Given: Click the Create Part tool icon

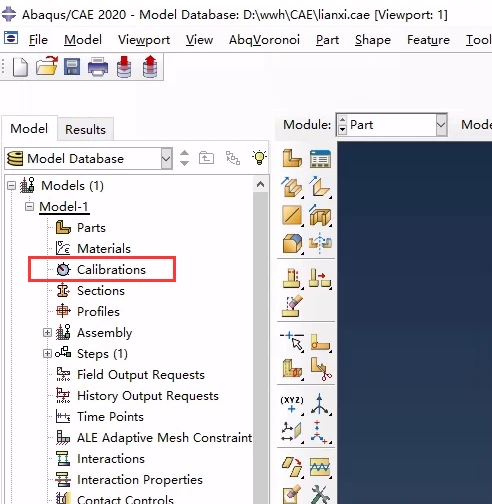Looking at the screenshot, I should tap(292, 158).
